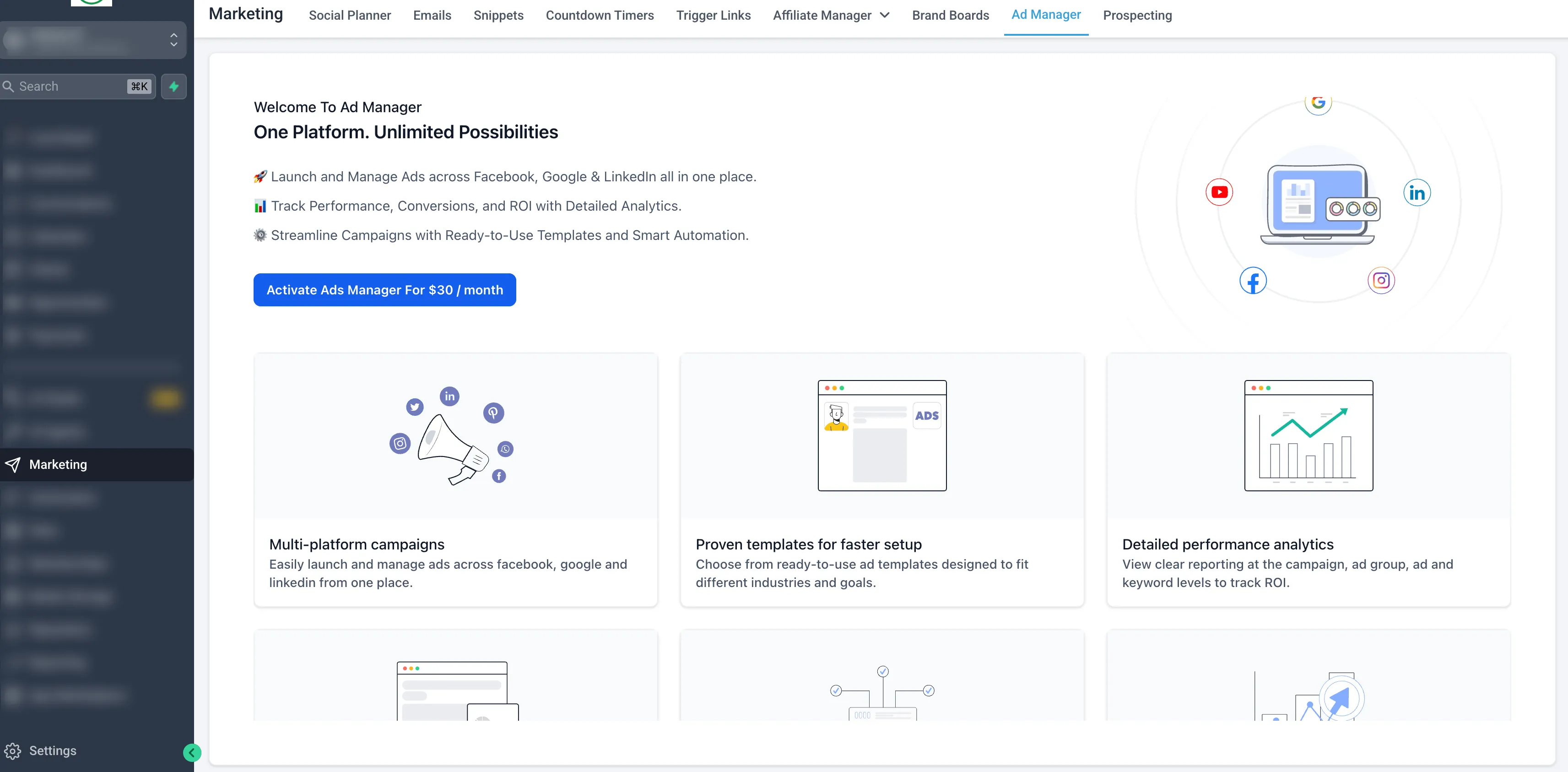
Task: Open Settings via the gear icon
Action: click(x=13, y=750)
